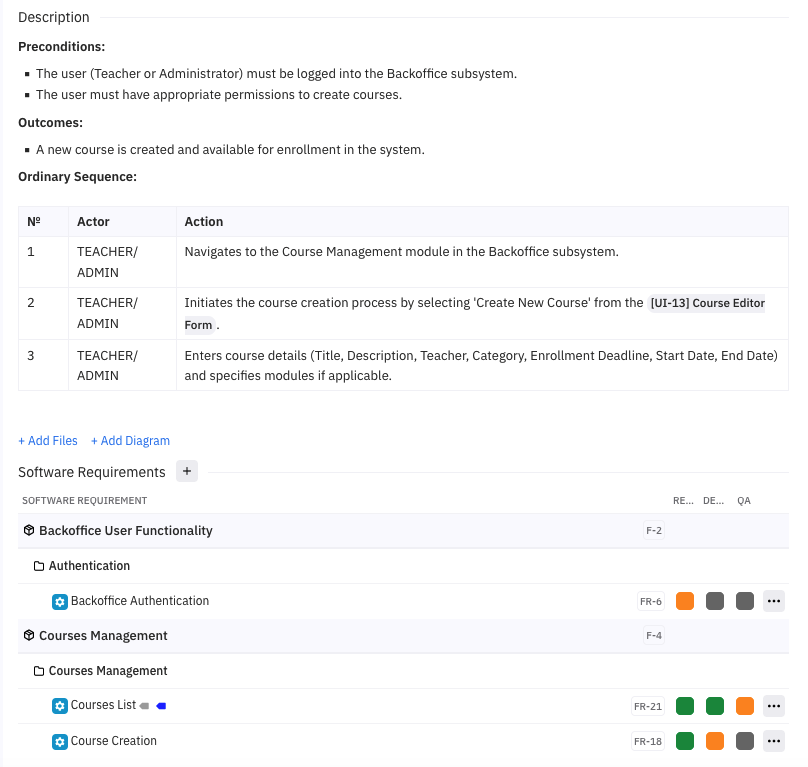Click the green requirement status of FR-21

click(x=685, y=706)
